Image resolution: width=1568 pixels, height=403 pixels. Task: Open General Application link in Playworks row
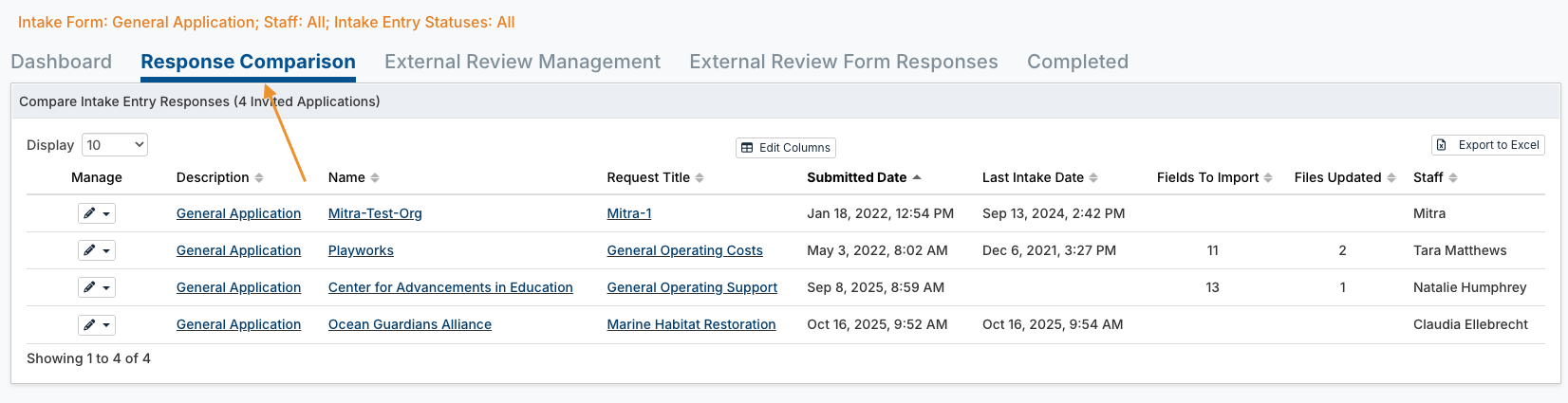click(238, 250)
